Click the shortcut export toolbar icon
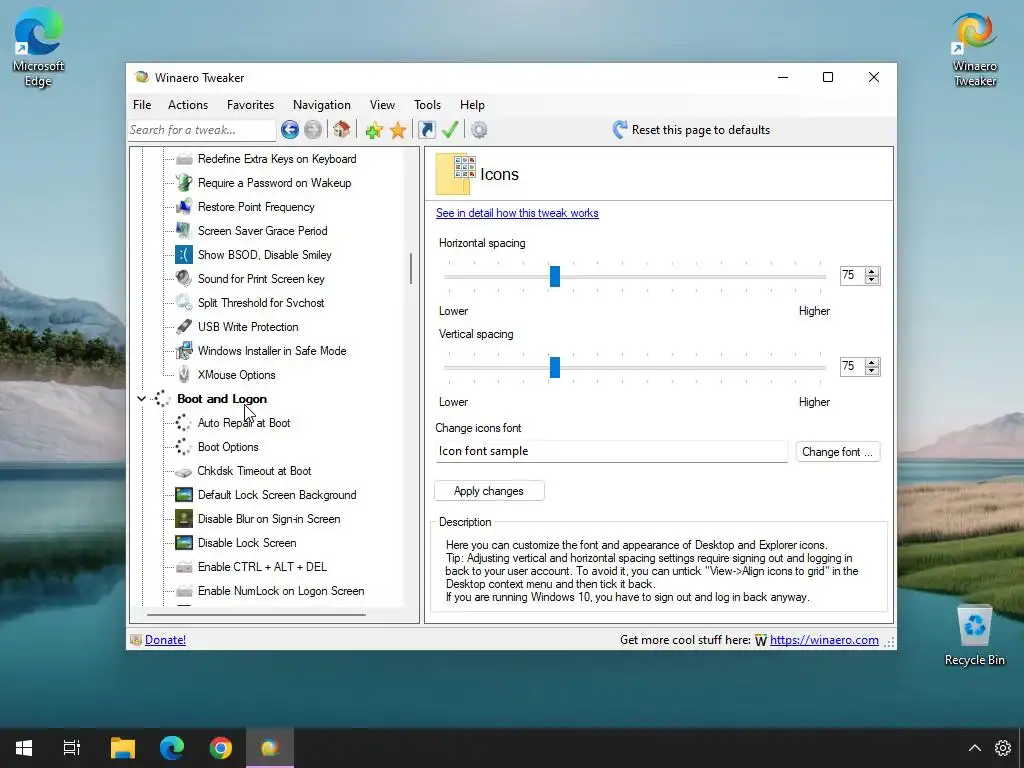Image resolution: width=1024 pixels, height=768 pixels. coord(426,130)
